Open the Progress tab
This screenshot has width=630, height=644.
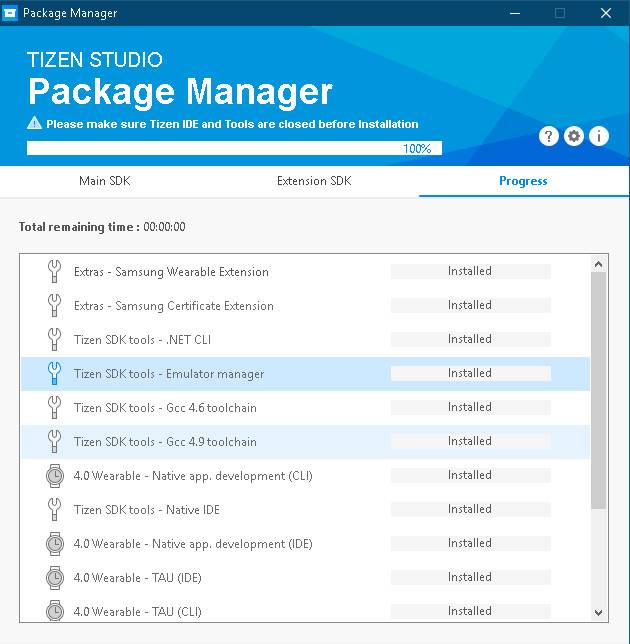[523, 181]
